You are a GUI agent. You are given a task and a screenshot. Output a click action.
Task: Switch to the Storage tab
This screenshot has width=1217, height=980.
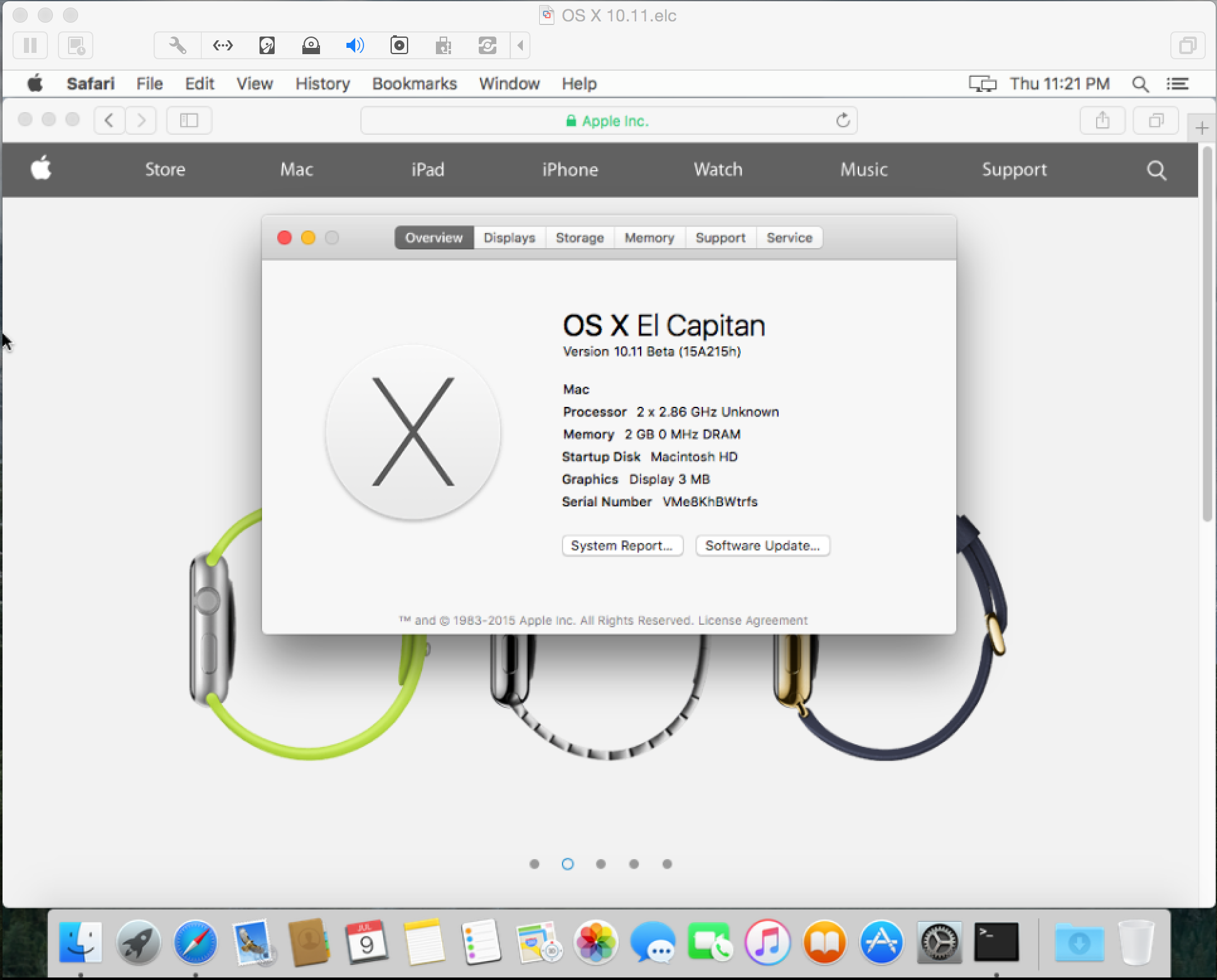tap(580, 238)
